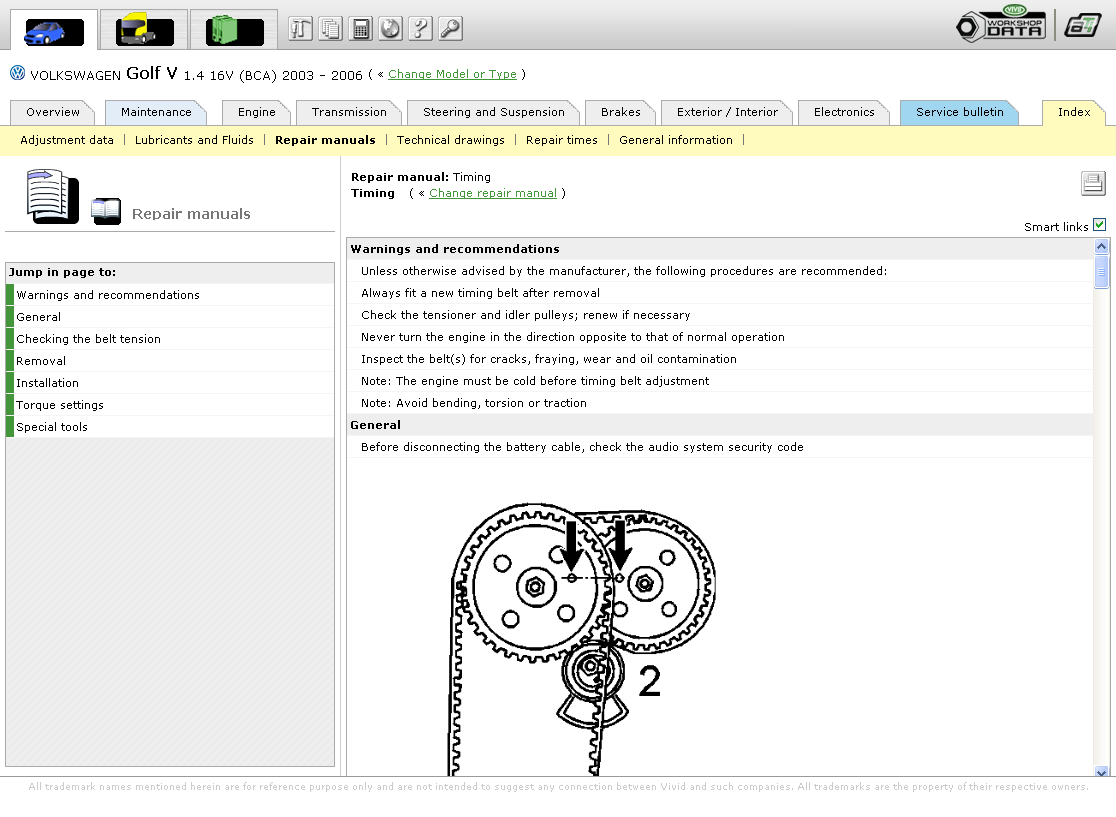Image resolution: width=1116 pixels, height=817 pixels.
Task: Click the AT logo icon
Action: click(1083, 26)
